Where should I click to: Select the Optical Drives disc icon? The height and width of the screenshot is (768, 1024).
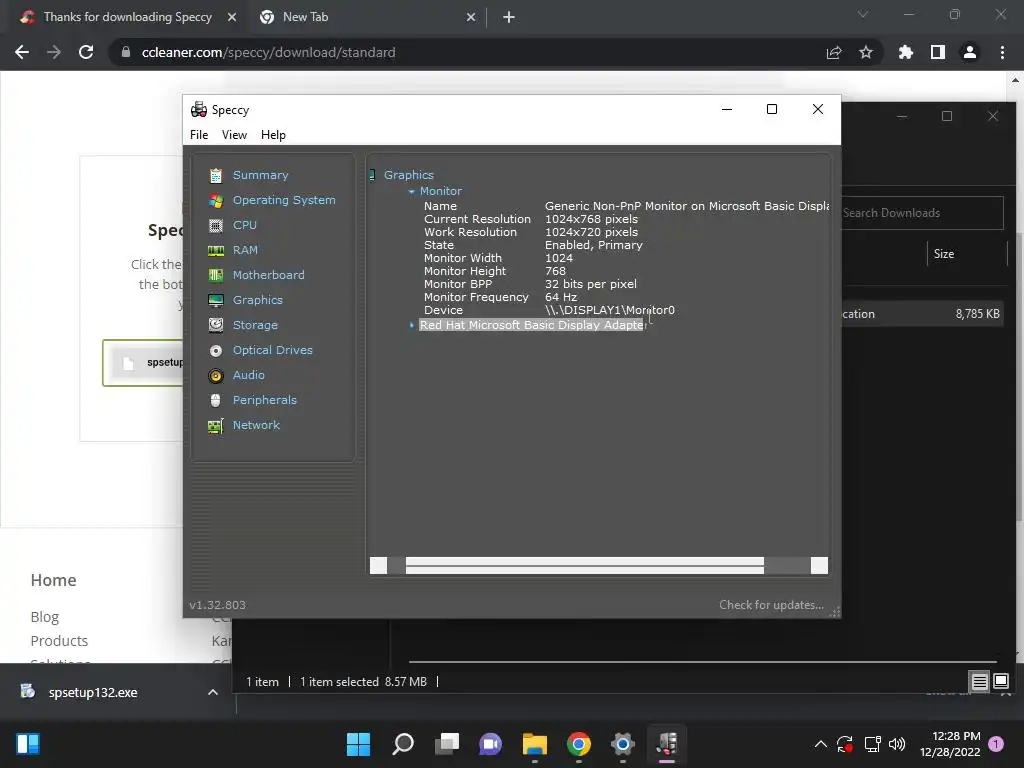(x=216, y=351)
